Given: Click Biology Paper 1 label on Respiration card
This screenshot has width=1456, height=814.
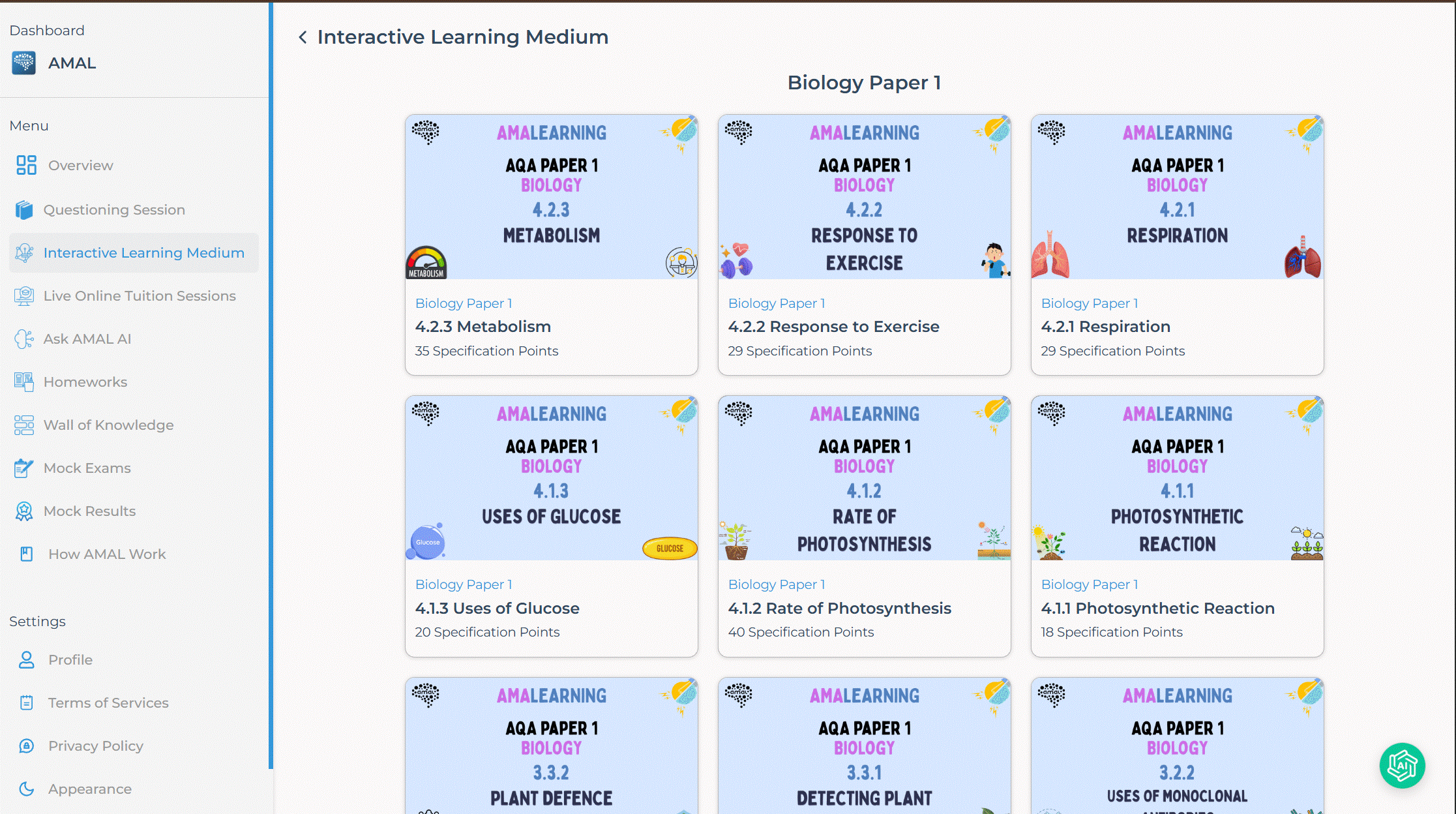Looking at the screenshot, I should [1090, 303].
